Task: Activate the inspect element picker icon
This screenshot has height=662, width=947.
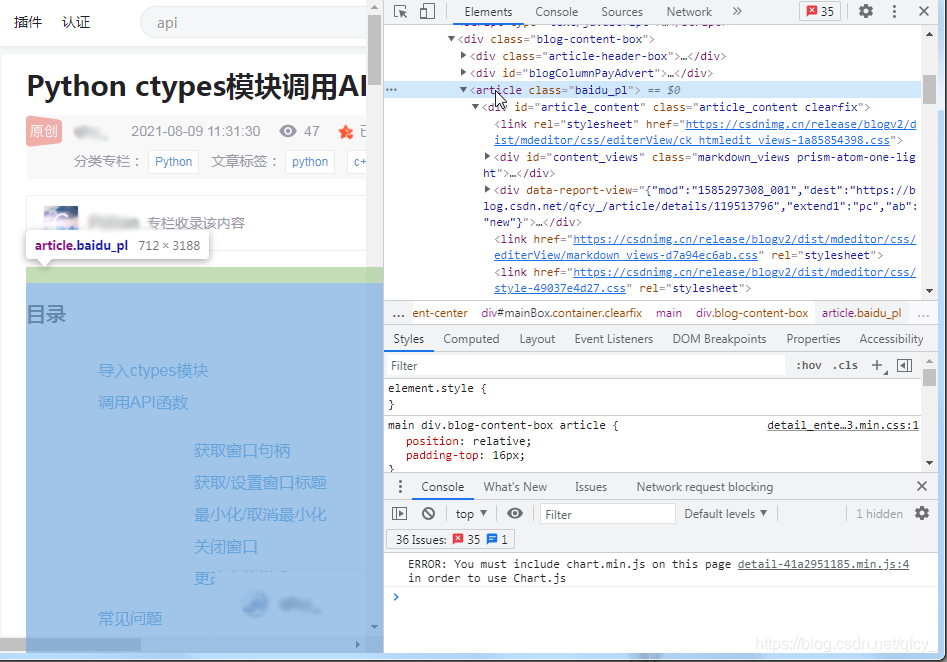Action: click(400, 11)
